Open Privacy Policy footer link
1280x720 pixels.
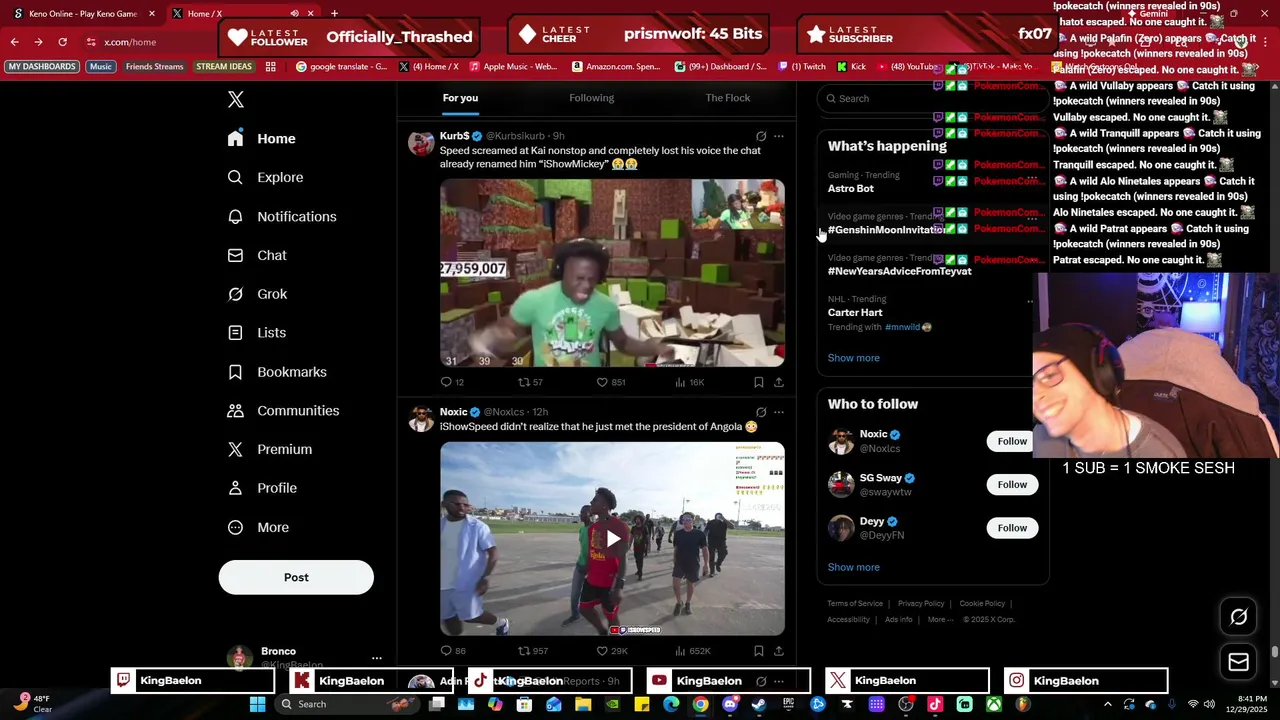tap(921, 603)
